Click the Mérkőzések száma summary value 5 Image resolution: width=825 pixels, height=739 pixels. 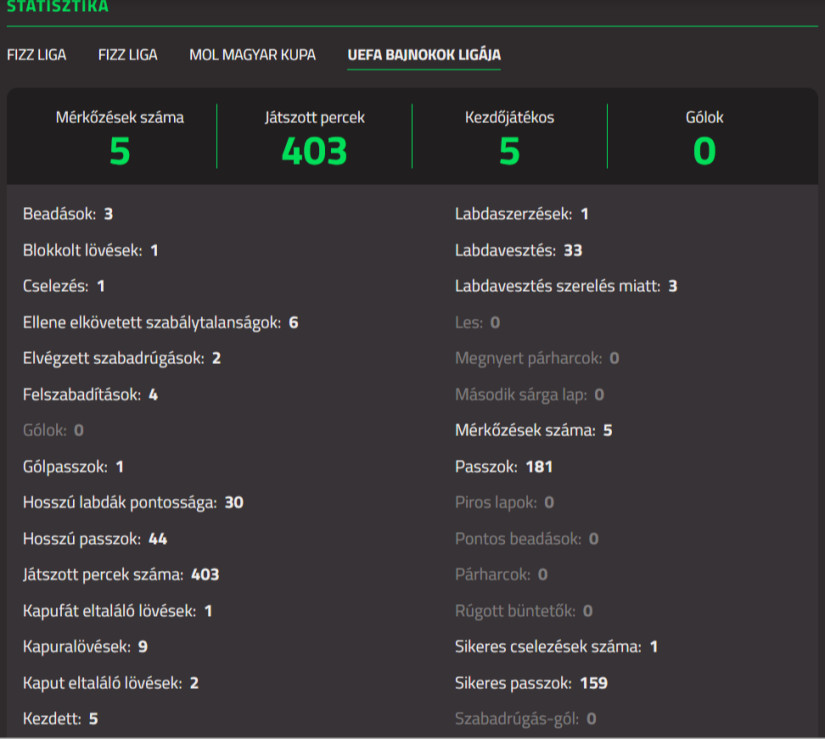[x=118, y=150]
